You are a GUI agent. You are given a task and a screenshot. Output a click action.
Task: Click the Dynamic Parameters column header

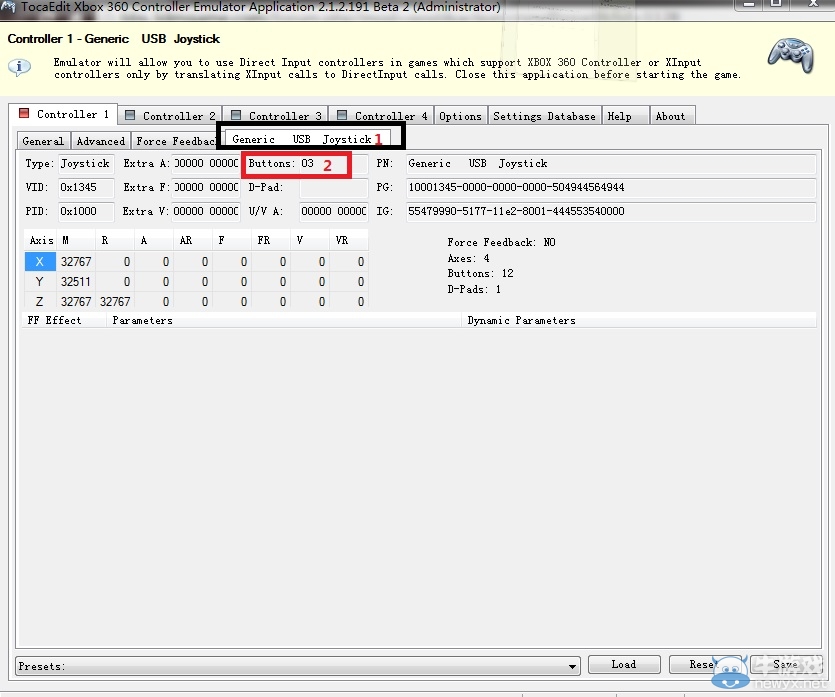click(x=639, y=320)
